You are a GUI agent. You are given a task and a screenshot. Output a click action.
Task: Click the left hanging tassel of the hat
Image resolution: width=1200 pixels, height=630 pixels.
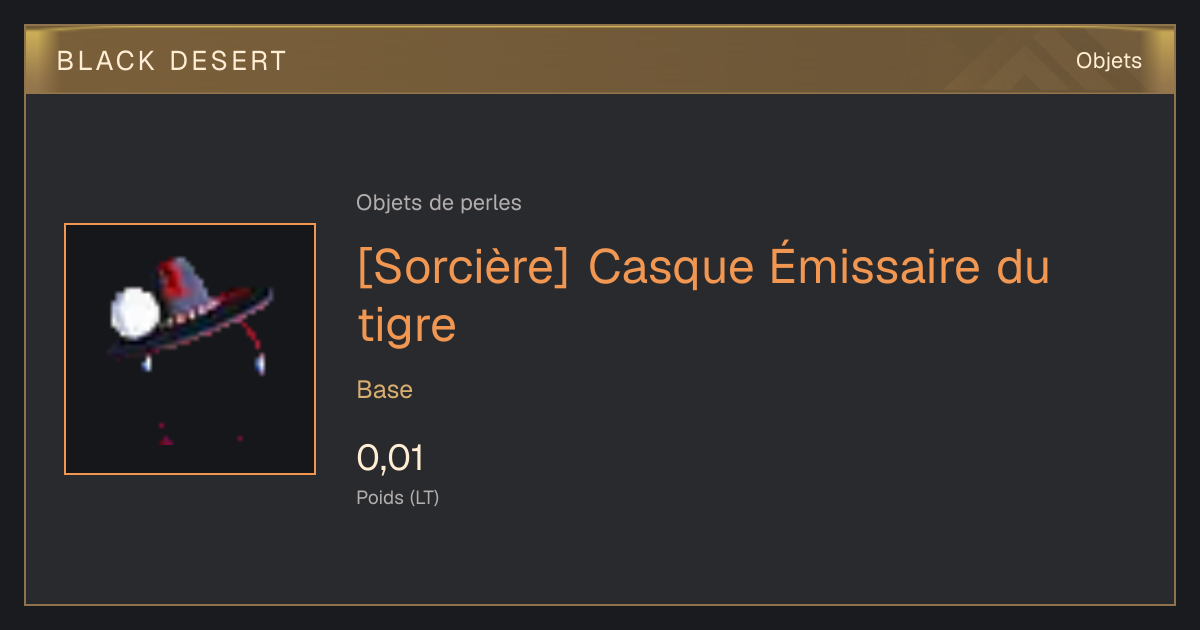point(147,364)
